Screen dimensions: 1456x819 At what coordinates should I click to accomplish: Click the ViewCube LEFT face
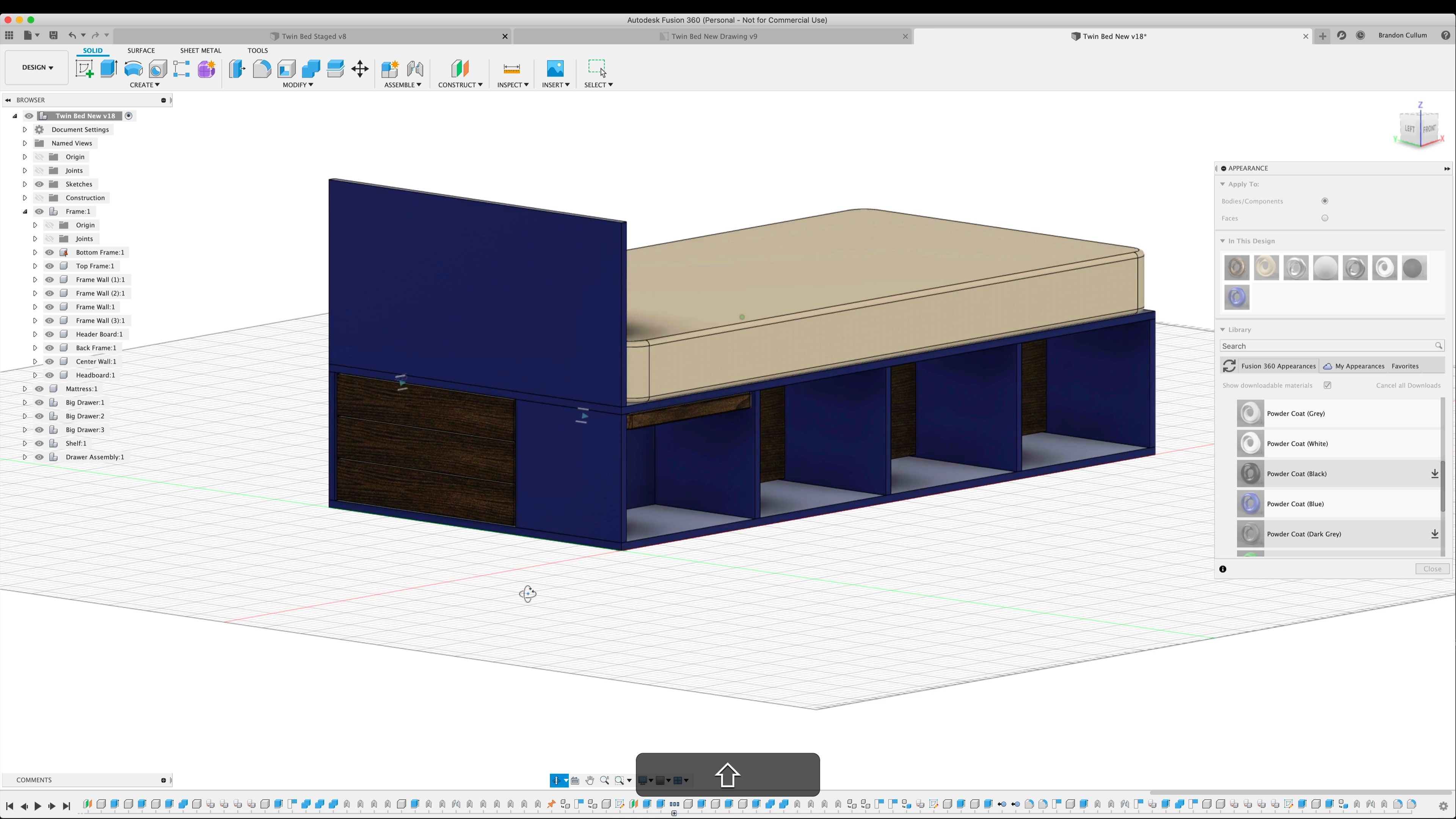pyautogui.click(x=1410, y=129)
